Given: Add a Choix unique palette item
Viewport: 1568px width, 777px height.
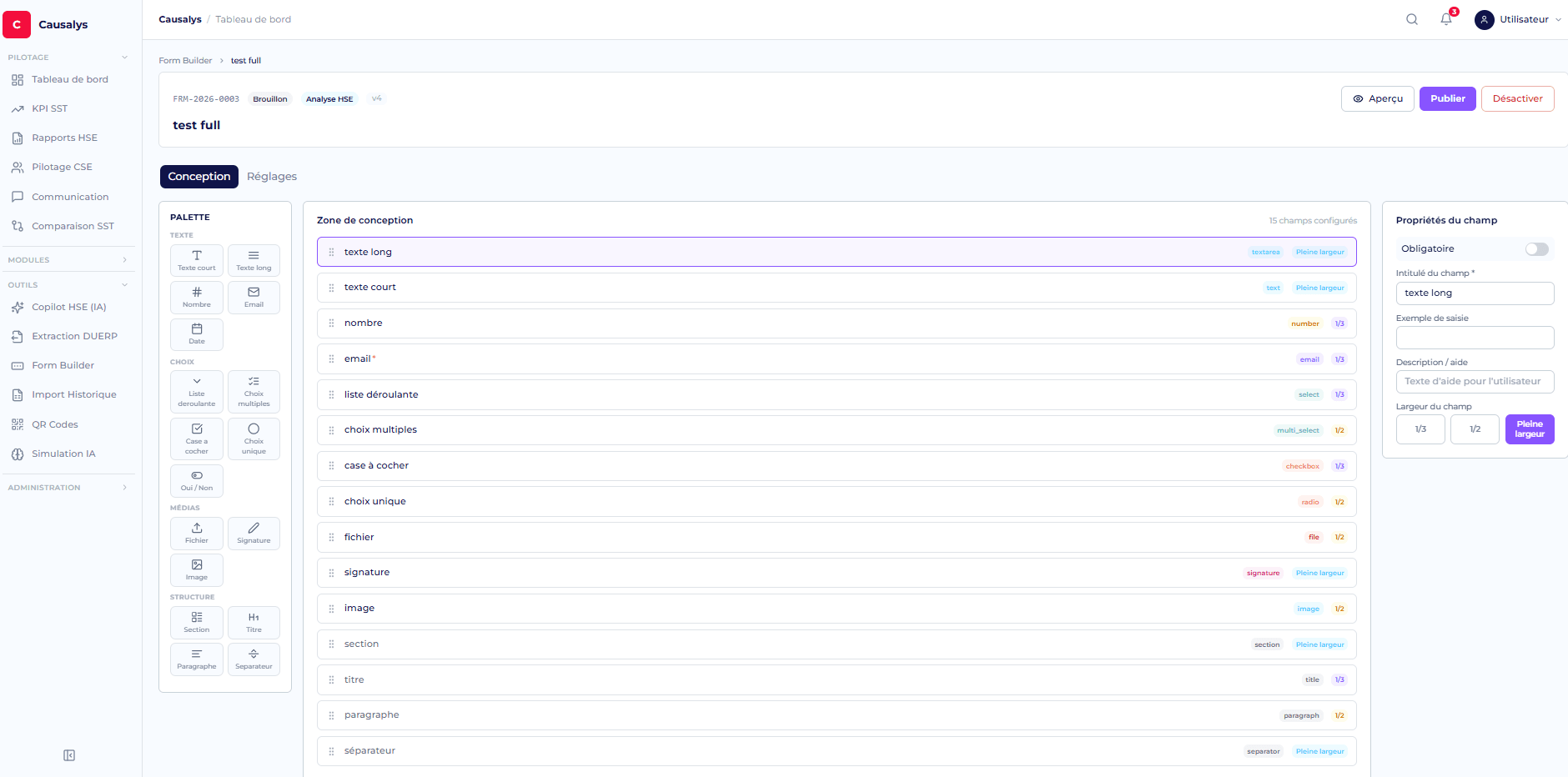Looking at the screenshot, I should click(254, 439).
